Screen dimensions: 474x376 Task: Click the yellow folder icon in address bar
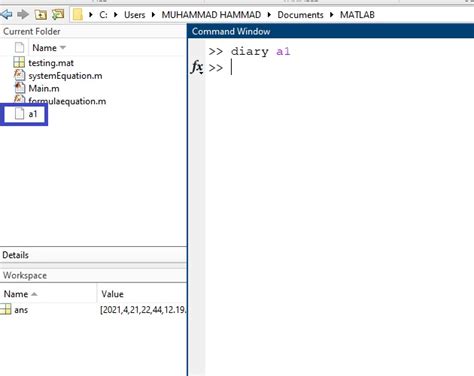click(x=78, y=15)
